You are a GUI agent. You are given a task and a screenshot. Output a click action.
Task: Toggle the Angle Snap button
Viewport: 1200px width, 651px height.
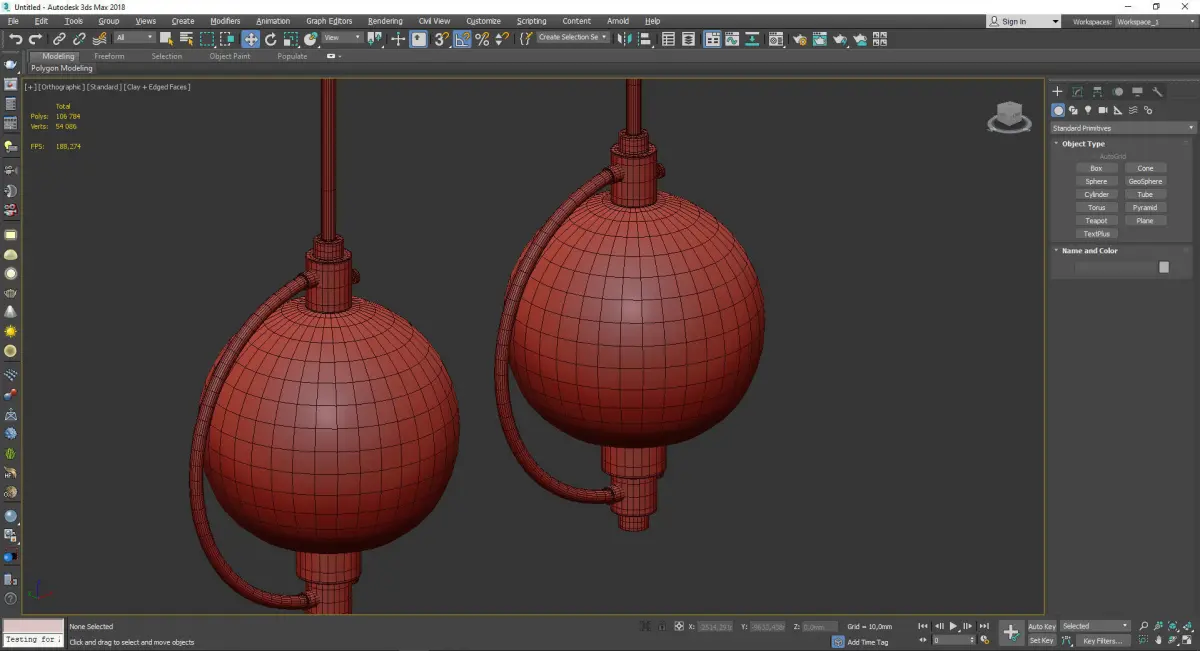(x=462, y=39)
